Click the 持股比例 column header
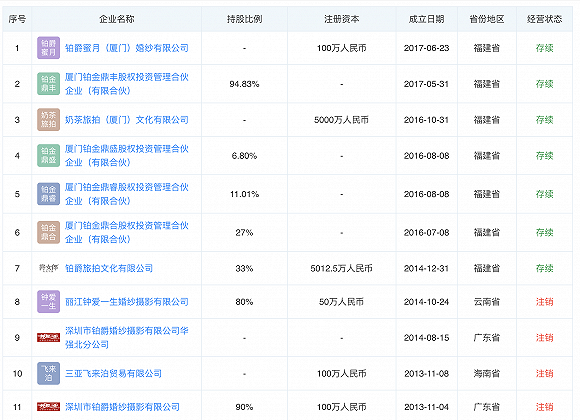The image size is (580, 420). pos(245,19)
